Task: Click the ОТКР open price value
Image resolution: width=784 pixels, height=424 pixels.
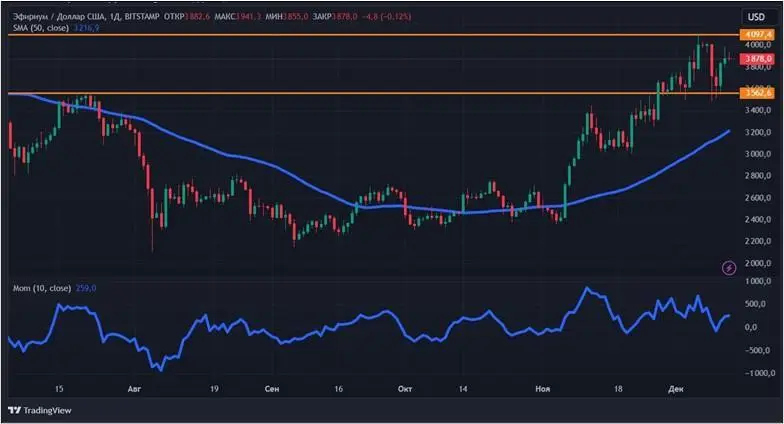Action: pyautogui.click(x=196, y=17)
